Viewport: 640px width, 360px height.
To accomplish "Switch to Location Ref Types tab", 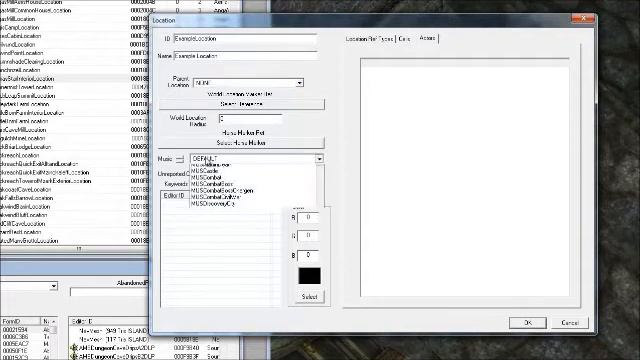I will point(369,39).
